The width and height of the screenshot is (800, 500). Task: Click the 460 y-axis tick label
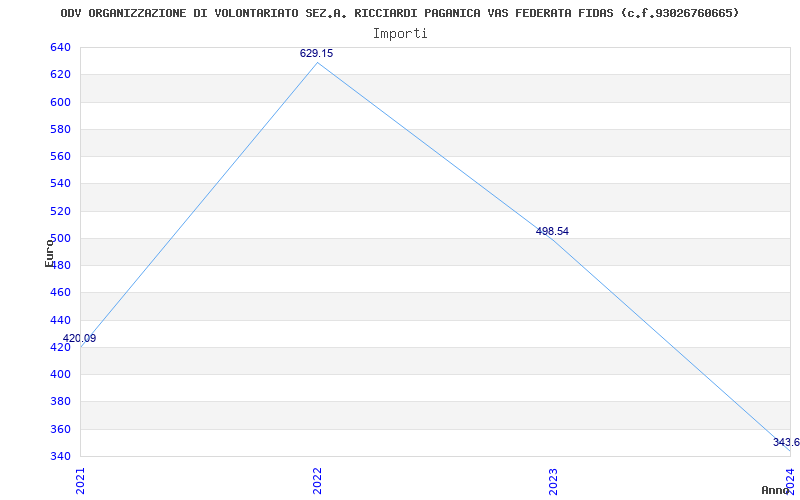pyautogui.click(x=60, y=293)
